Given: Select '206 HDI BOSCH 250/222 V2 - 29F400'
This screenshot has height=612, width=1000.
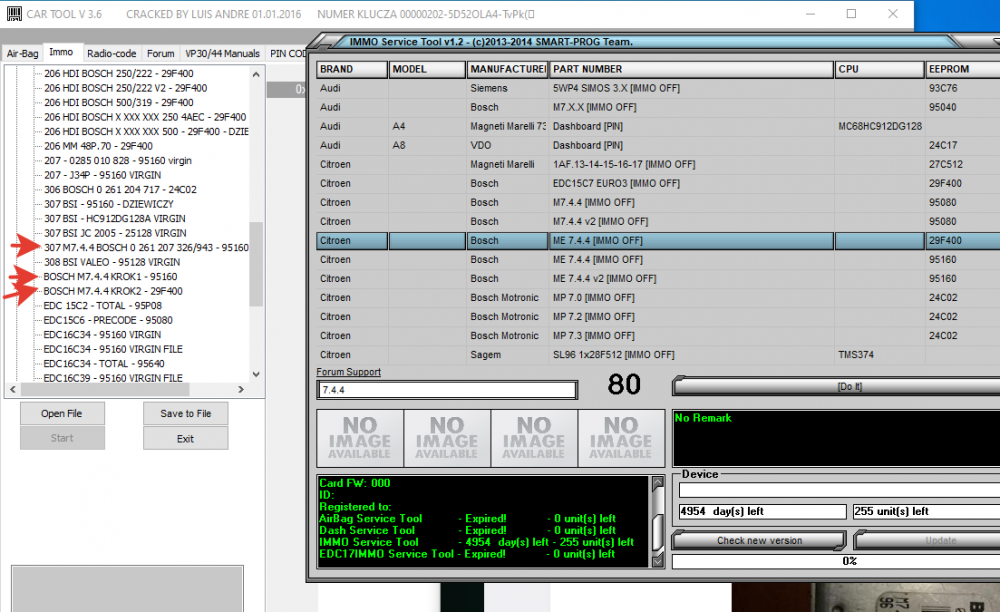Looking at the screenshot, I should [x=126, y=88].
